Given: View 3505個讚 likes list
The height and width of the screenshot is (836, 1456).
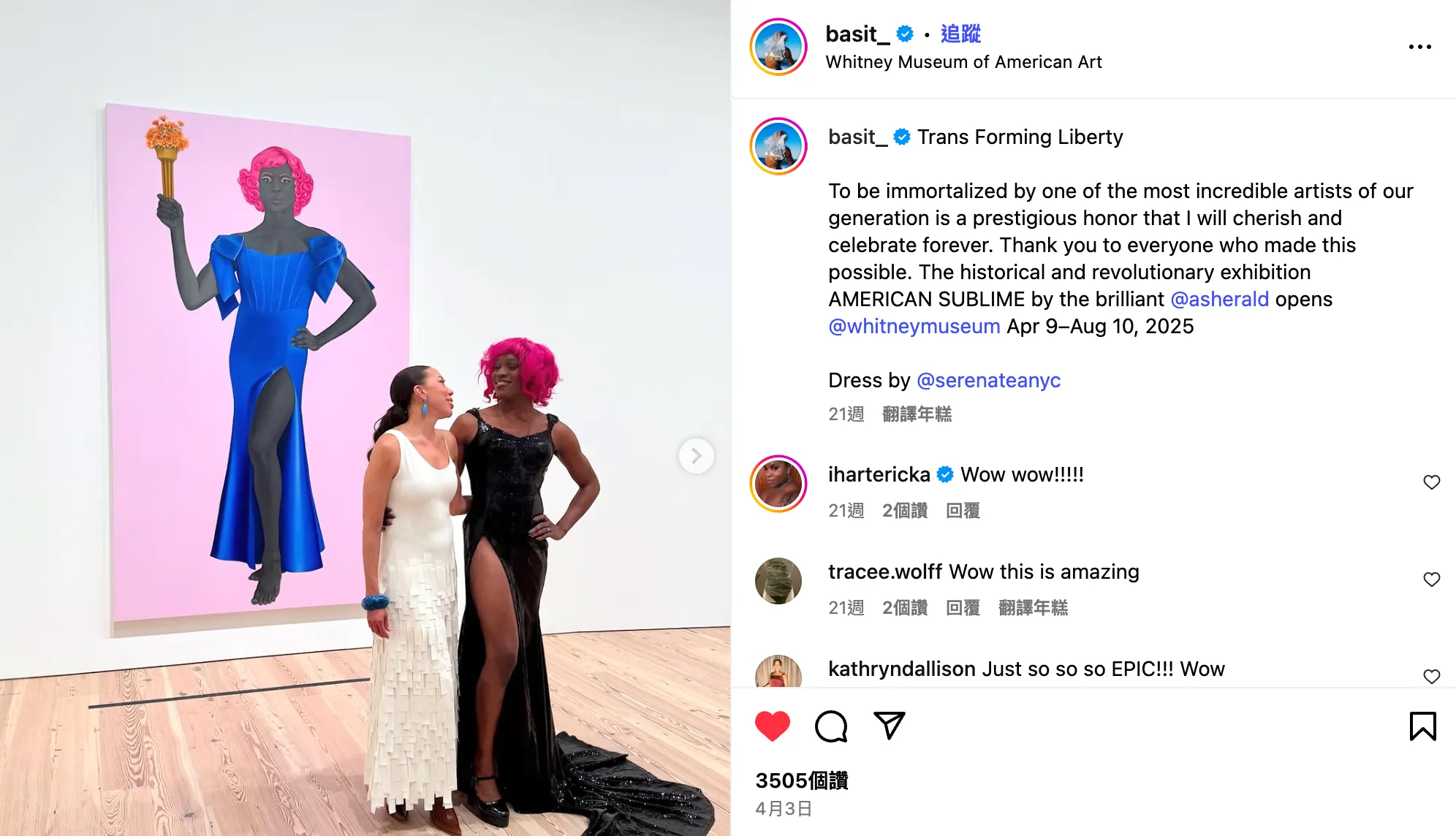Looking at the screenshot, I should 801,780.
